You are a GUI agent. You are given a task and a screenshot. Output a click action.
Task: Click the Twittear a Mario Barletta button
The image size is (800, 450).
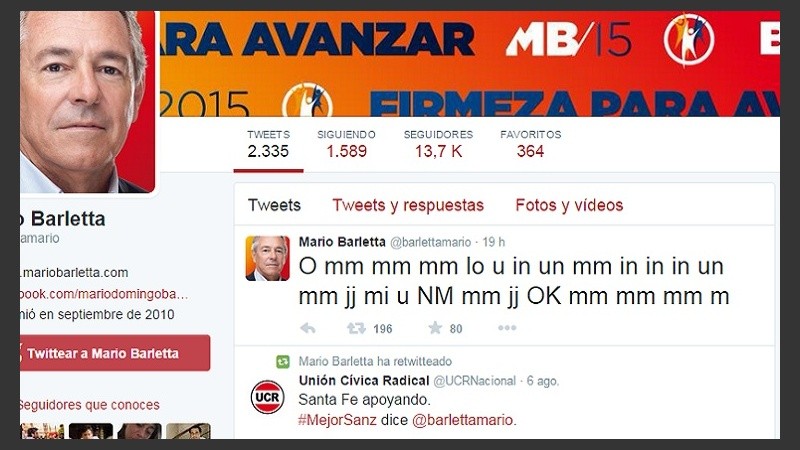point(115,353)
